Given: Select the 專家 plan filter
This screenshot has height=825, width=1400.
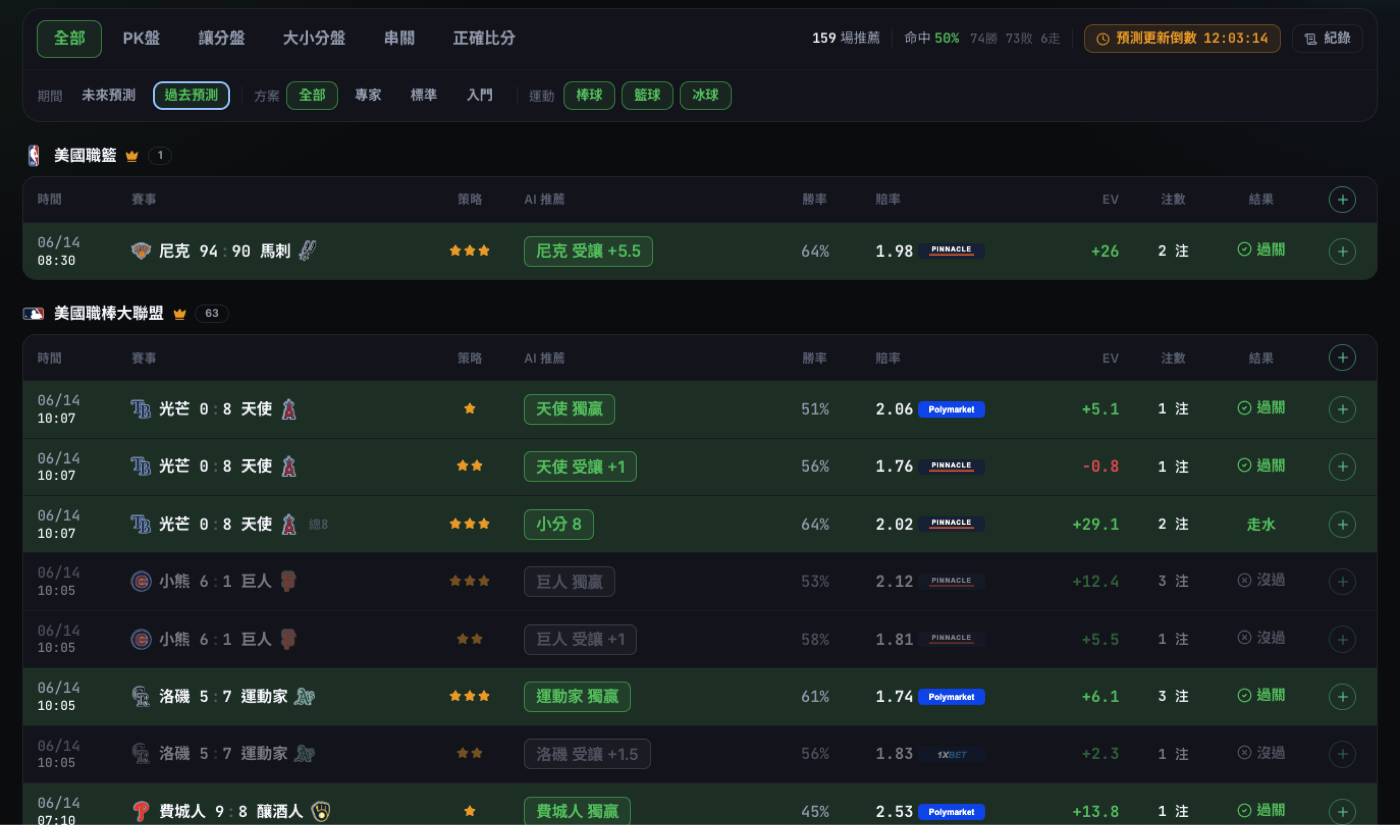Looking at the screenshot, I should click(x=368, y=96).
